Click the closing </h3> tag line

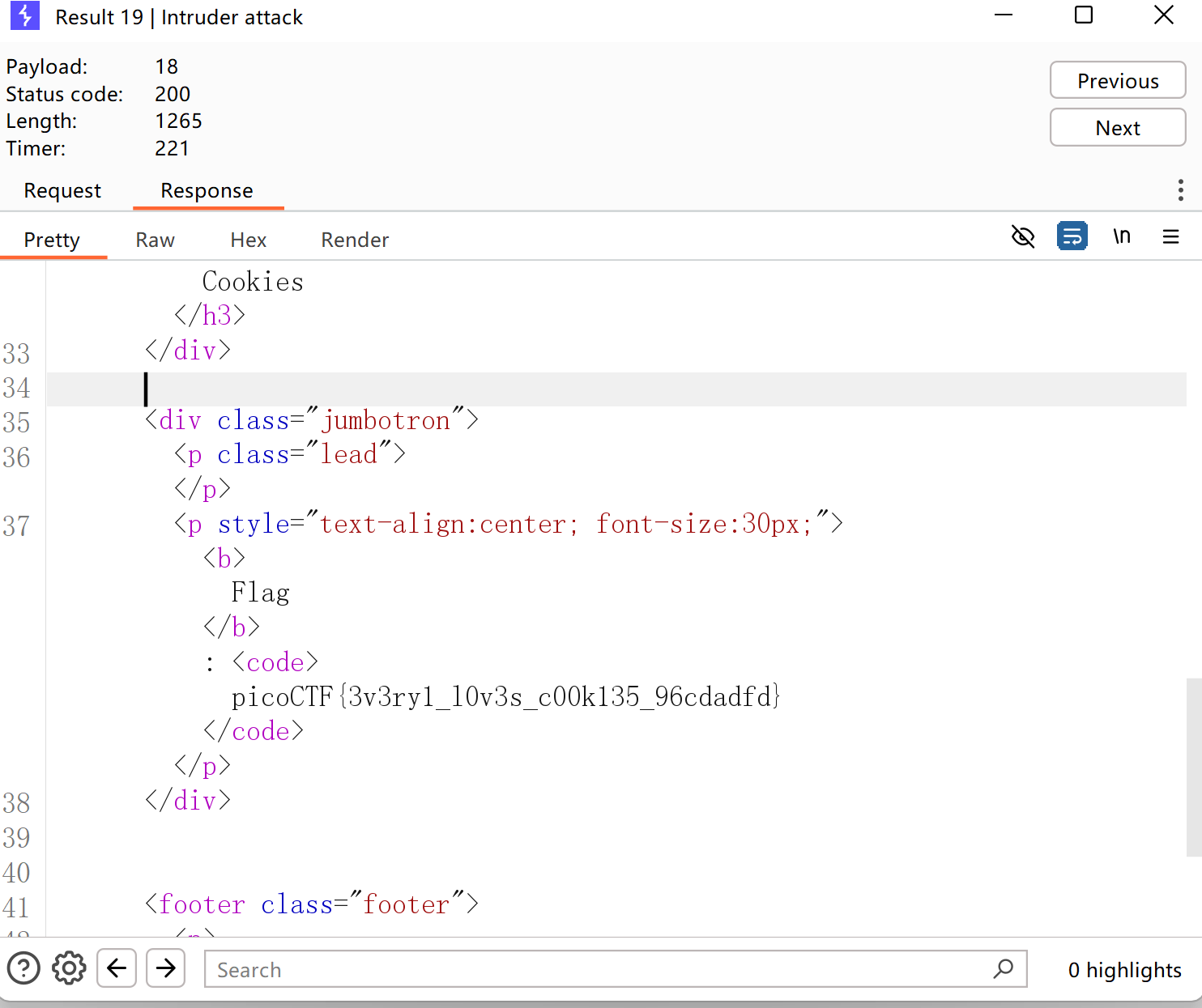210,315
